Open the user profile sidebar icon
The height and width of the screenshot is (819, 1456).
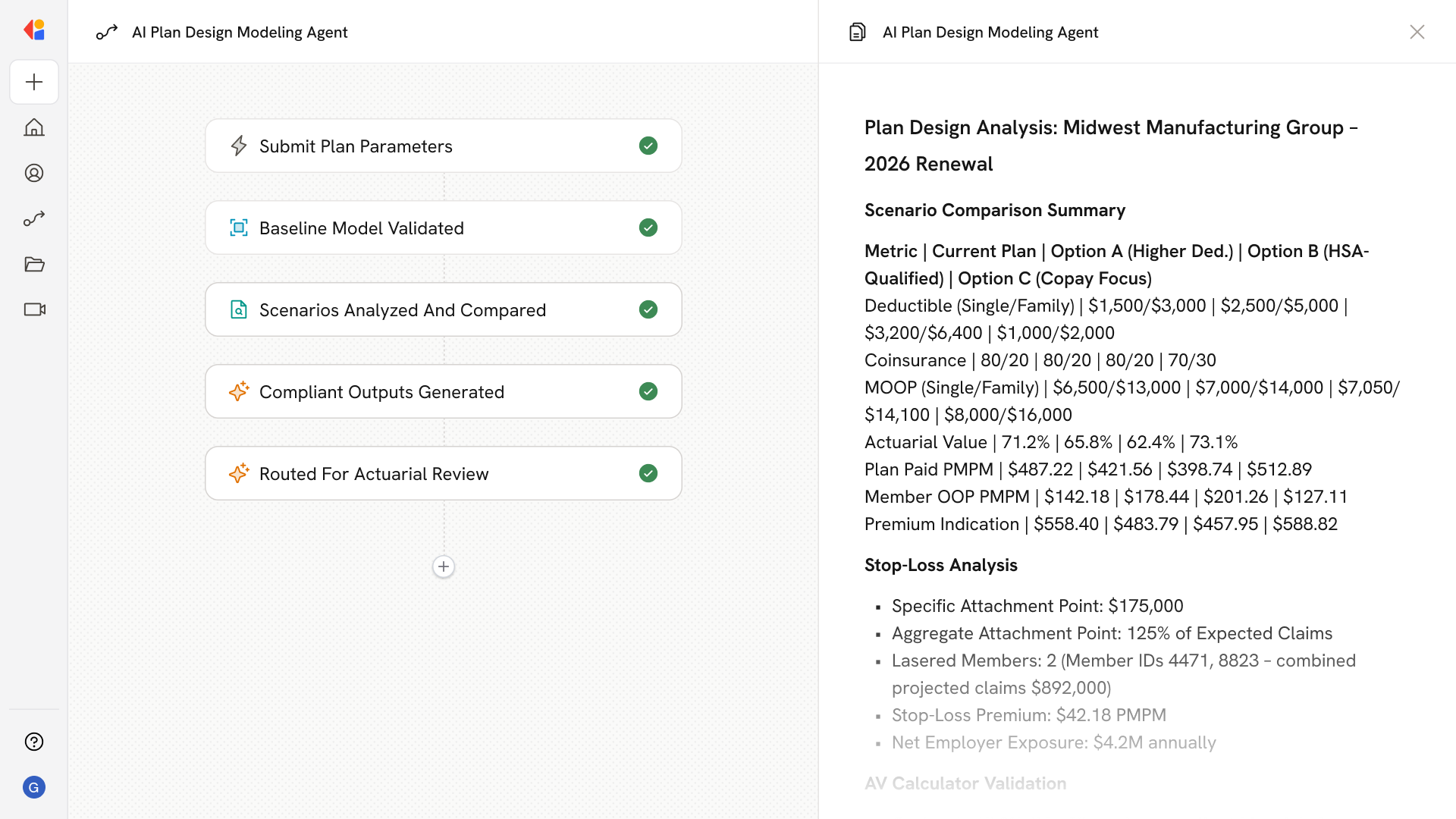pos(34,173)
